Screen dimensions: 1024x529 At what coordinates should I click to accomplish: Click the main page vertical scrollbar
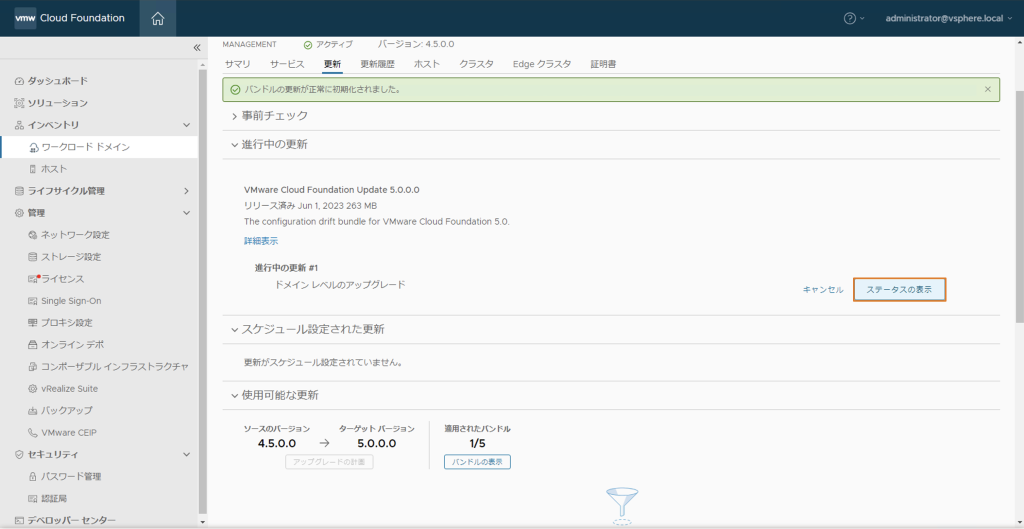[1019, 200]
